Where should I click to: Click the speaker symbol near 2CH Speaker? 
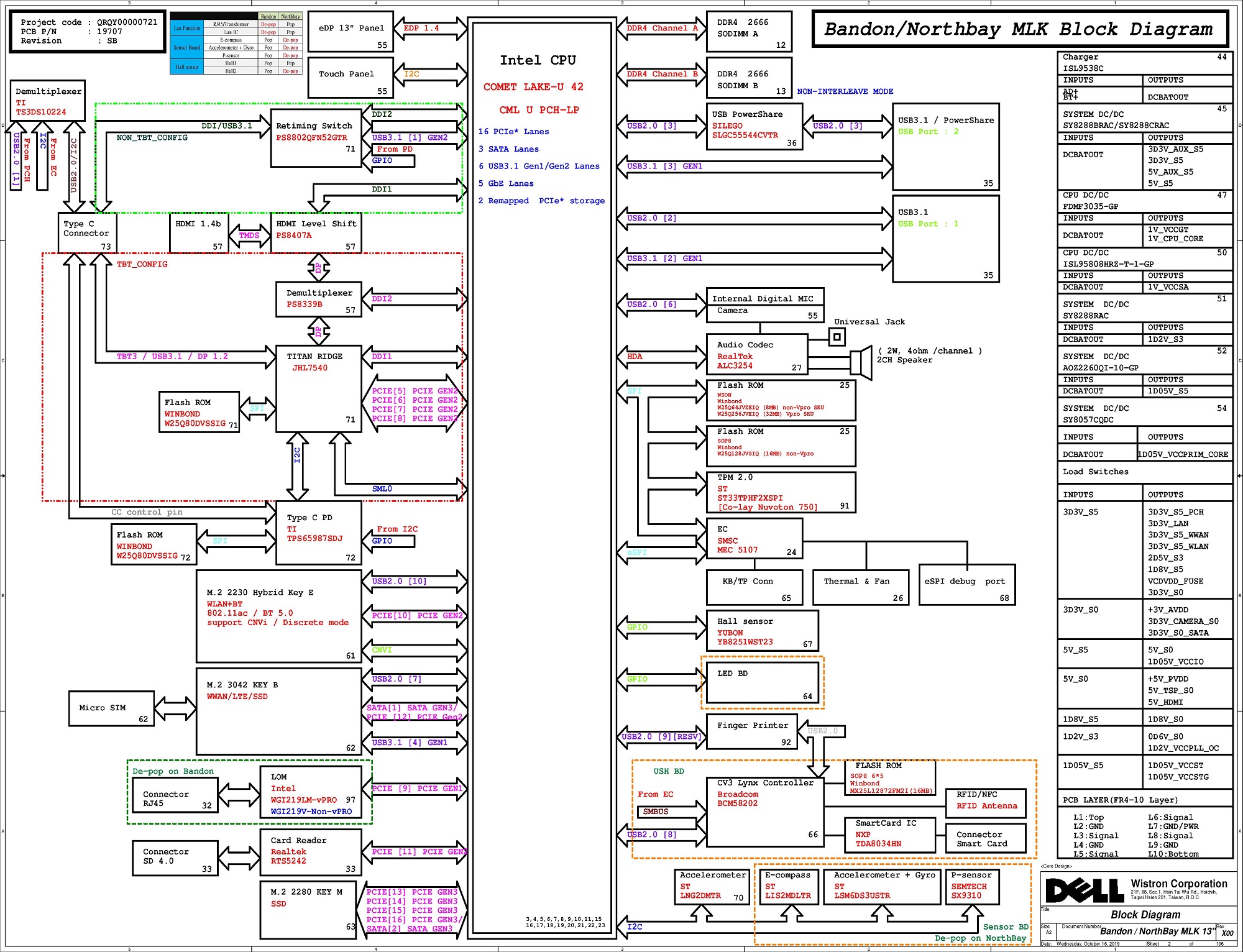pyautogui.click(x=861, y=362)
